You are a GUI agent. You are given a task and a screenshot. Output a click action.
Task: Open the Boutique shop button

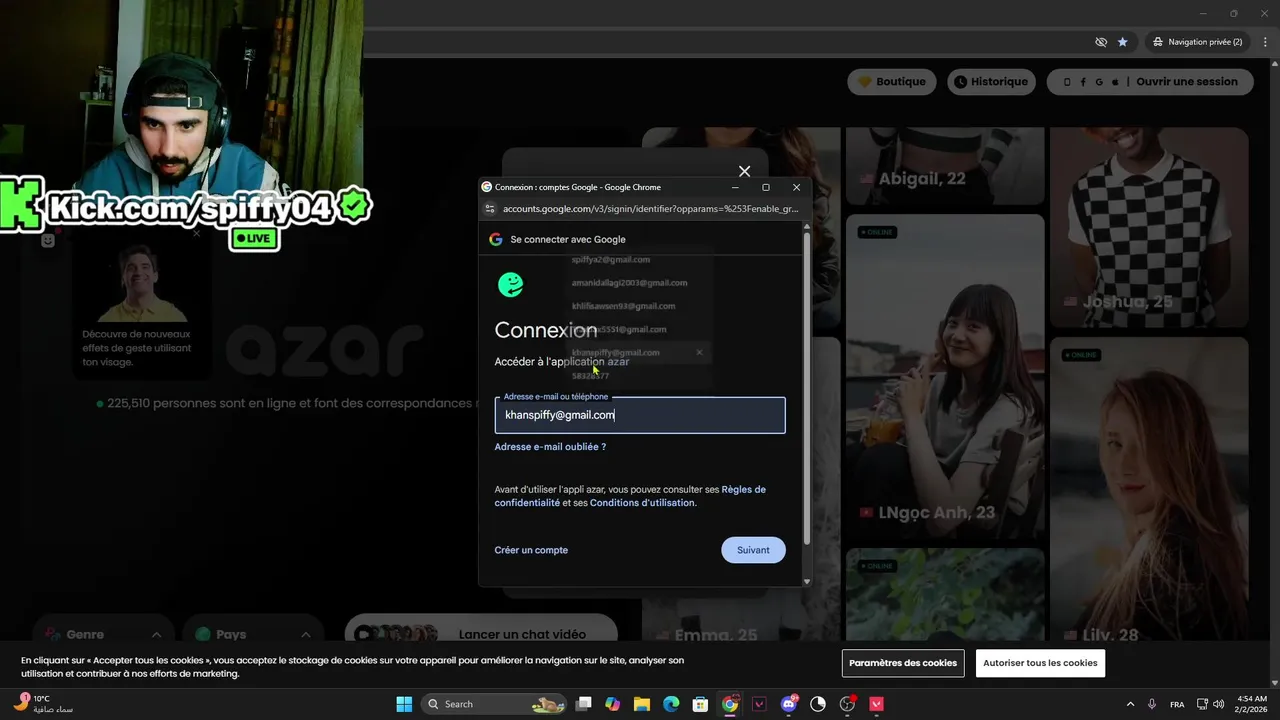[x=893, y=82]
